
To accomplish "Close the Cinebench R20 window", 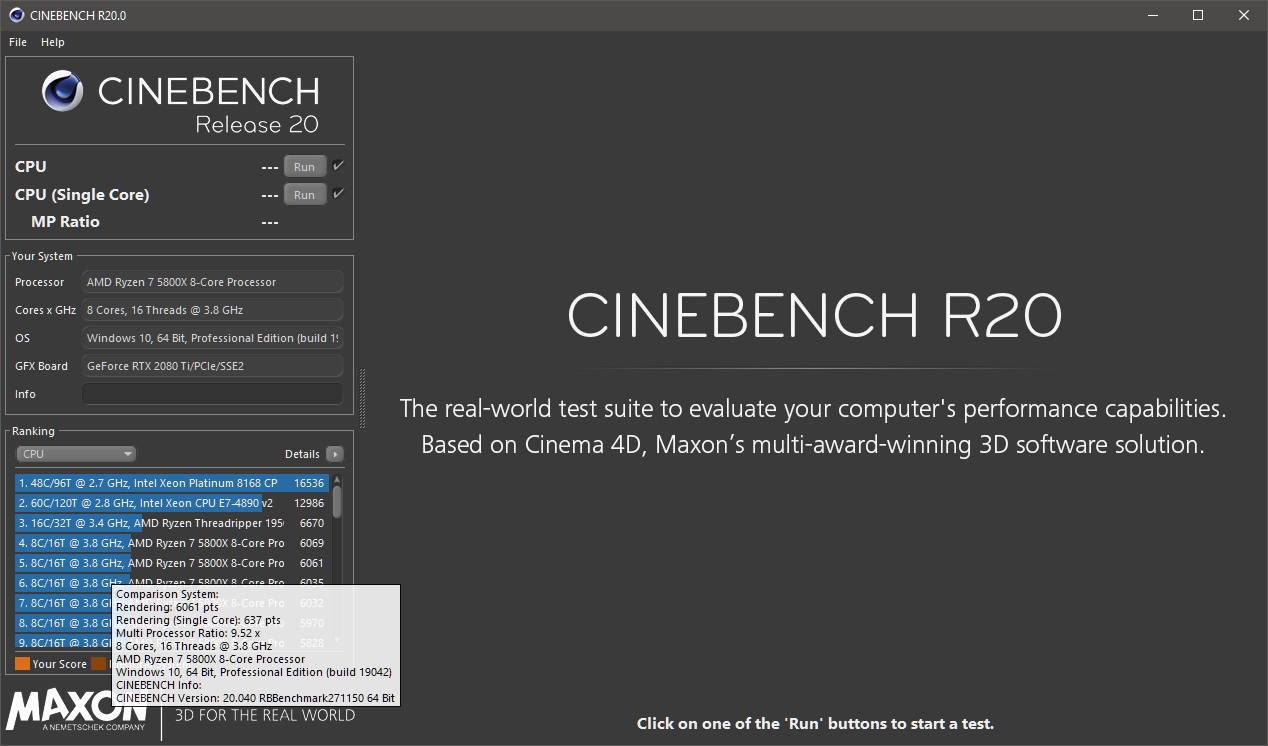I will click(1244, 15).
